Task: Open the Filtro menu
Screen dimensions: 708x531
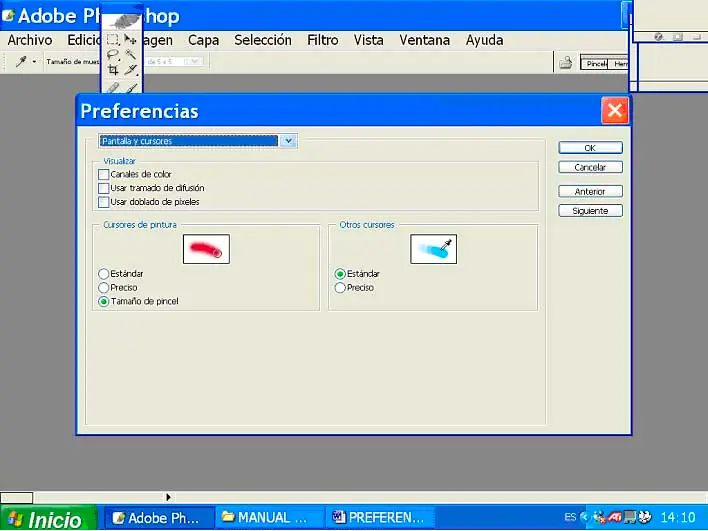Action: [322, 40]
